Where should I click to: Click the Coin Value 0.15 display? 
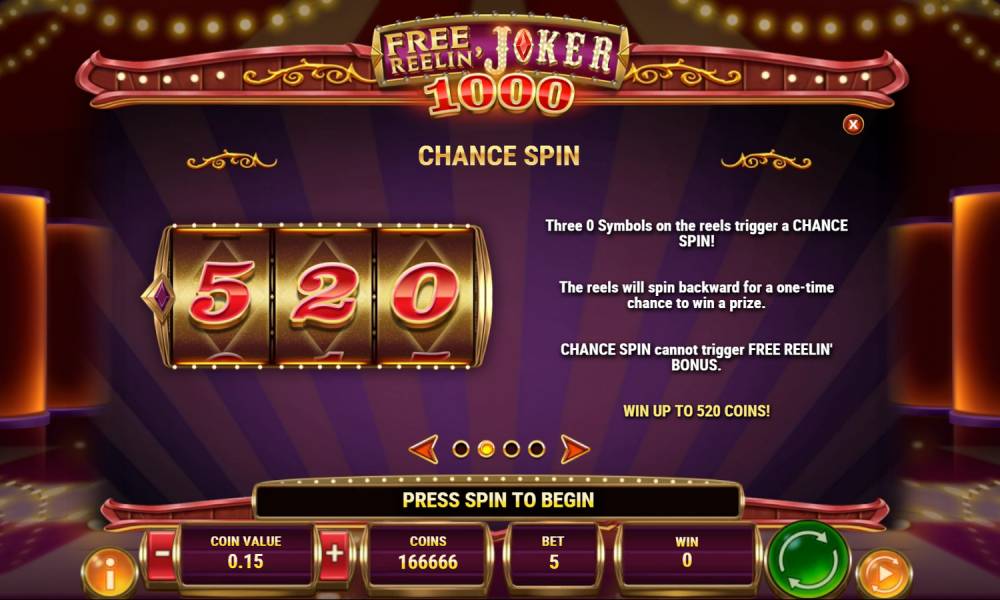pyautogui.click(x=246, y=553)
